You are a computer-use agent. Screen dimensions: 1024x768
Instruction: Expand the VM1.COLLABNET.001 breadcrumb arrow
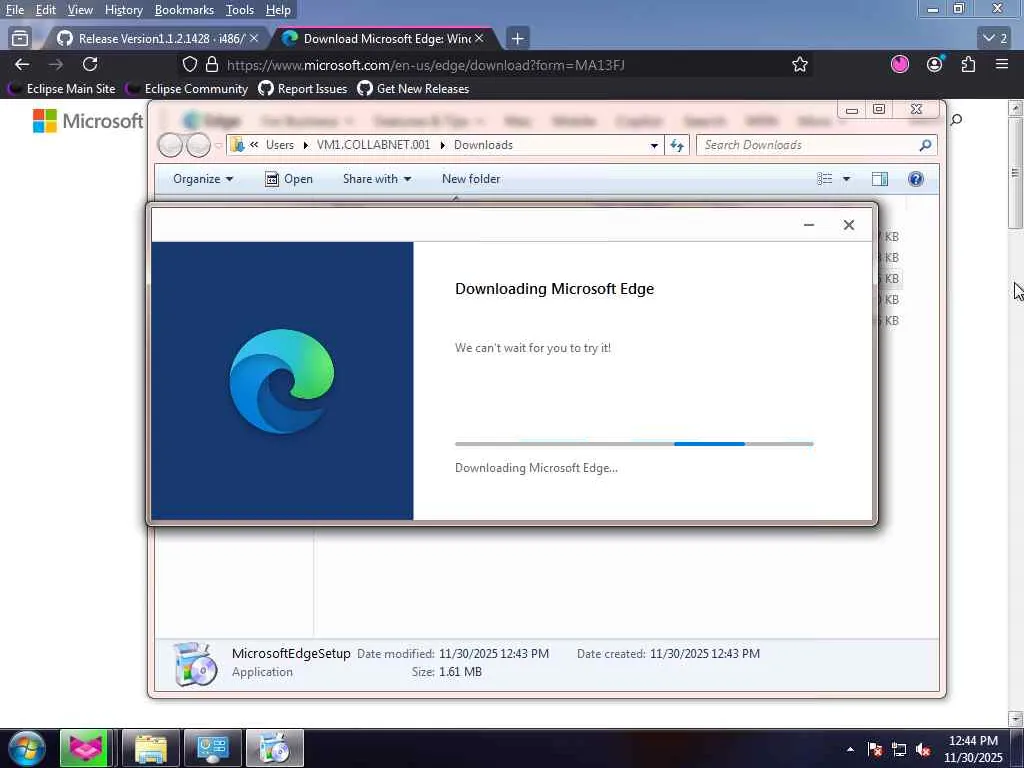pyautogui.click(x=442, y=145)
